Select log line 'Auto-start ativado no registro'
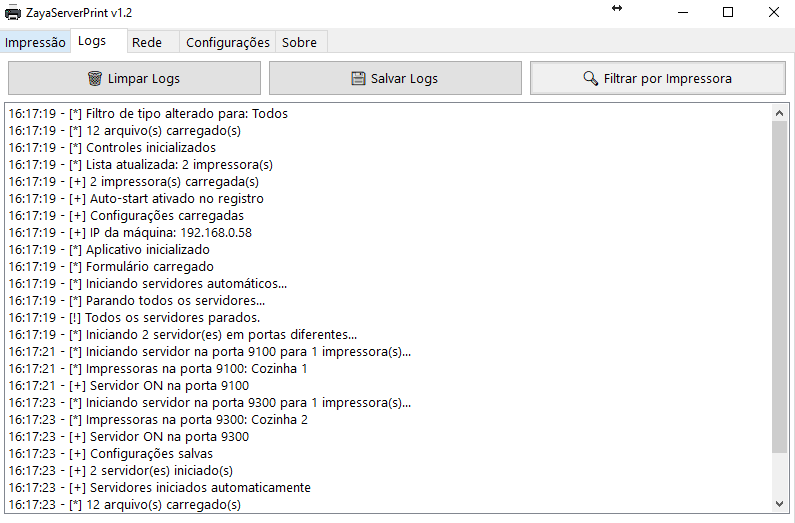The image size is (795, 523). (136, 199)
